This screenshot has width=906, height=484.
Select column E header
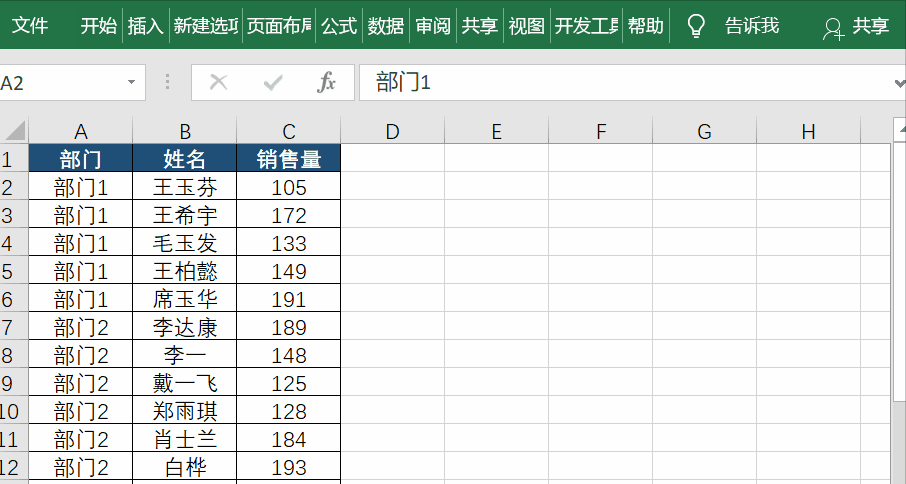coord(497,131)
